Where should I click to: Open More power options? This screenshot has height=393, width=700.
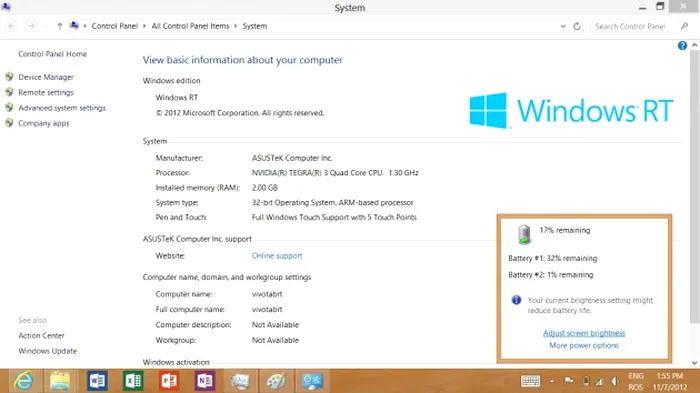click(x=584, y=345)
